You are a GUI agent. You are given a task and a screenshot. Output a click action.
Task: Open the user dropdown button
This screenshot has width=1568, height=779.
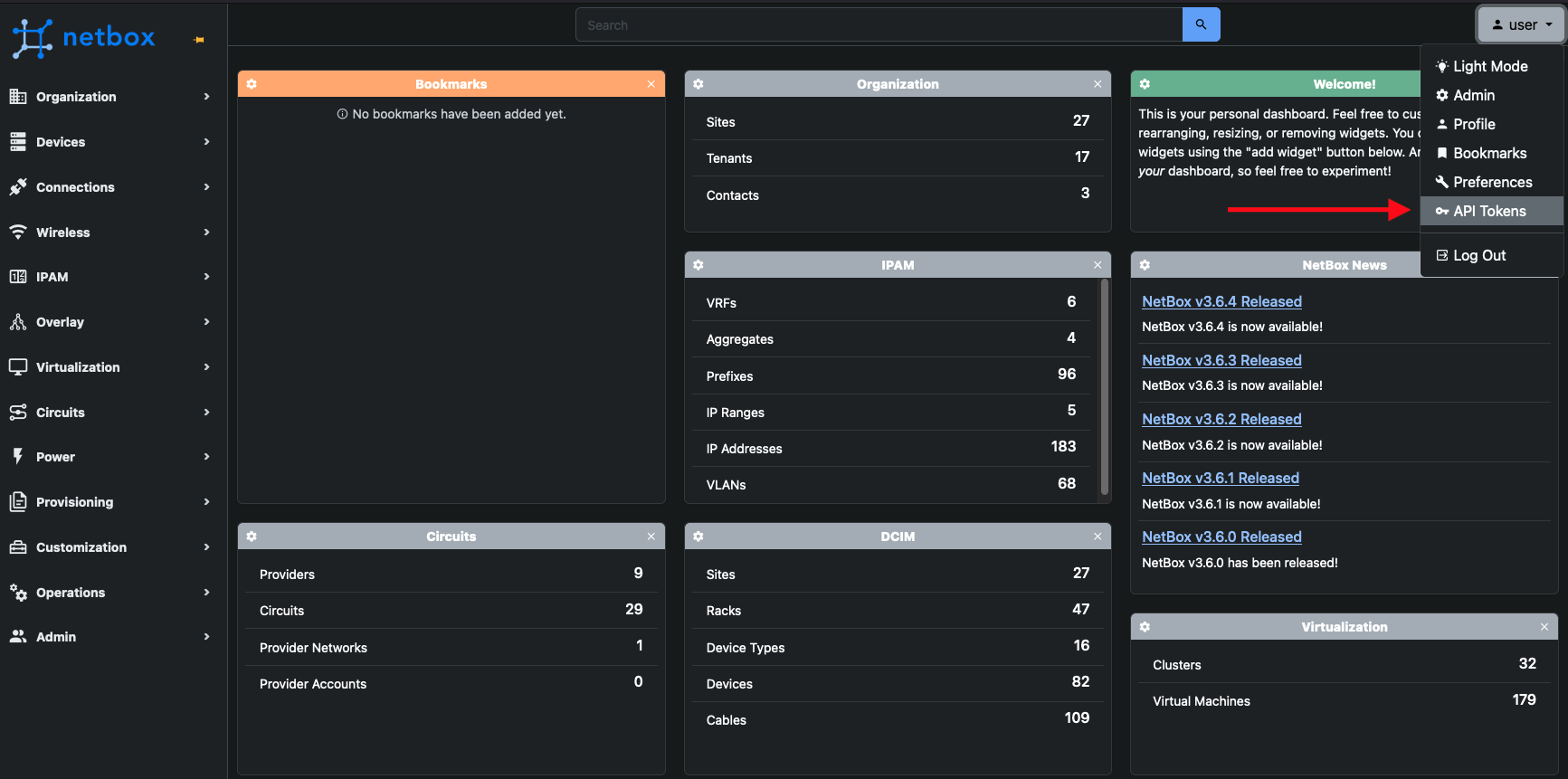[1522, 25]
